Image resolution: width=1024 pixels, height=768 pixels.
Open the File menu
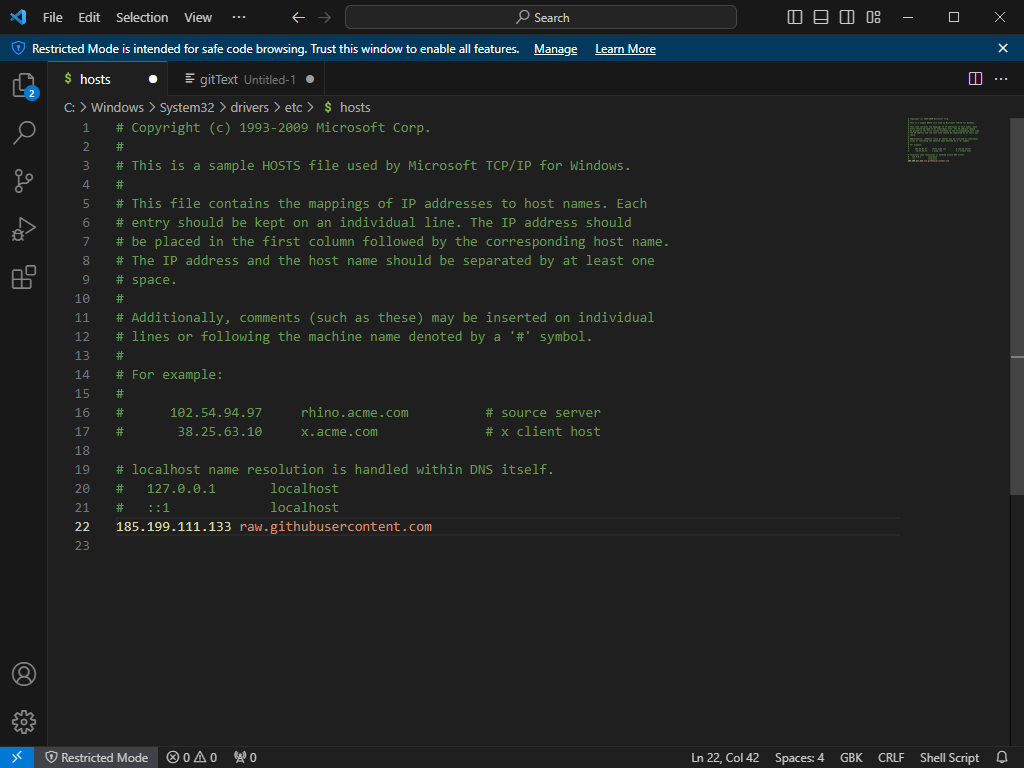pyautogui.click(x=52, y=18)
